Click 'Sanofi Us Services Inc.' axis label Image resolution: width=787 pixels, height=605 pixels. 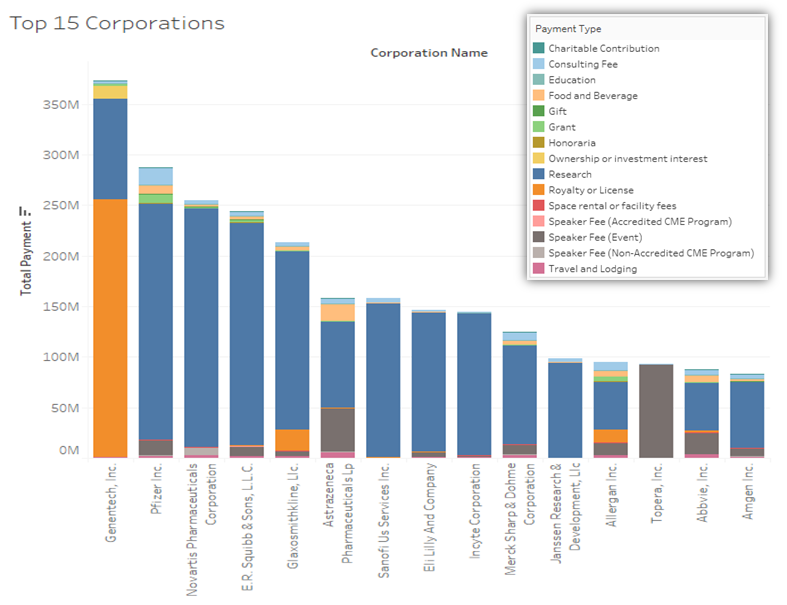click(x=383, y=520)
